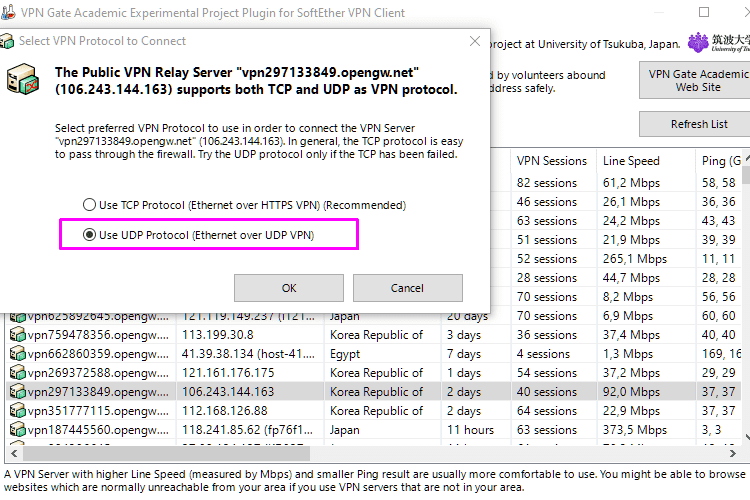Image resolution: width=750 pixels, height=500 pixels.
Task: Click IP address 112.168.126.88
Action: [x=225, y=411]
